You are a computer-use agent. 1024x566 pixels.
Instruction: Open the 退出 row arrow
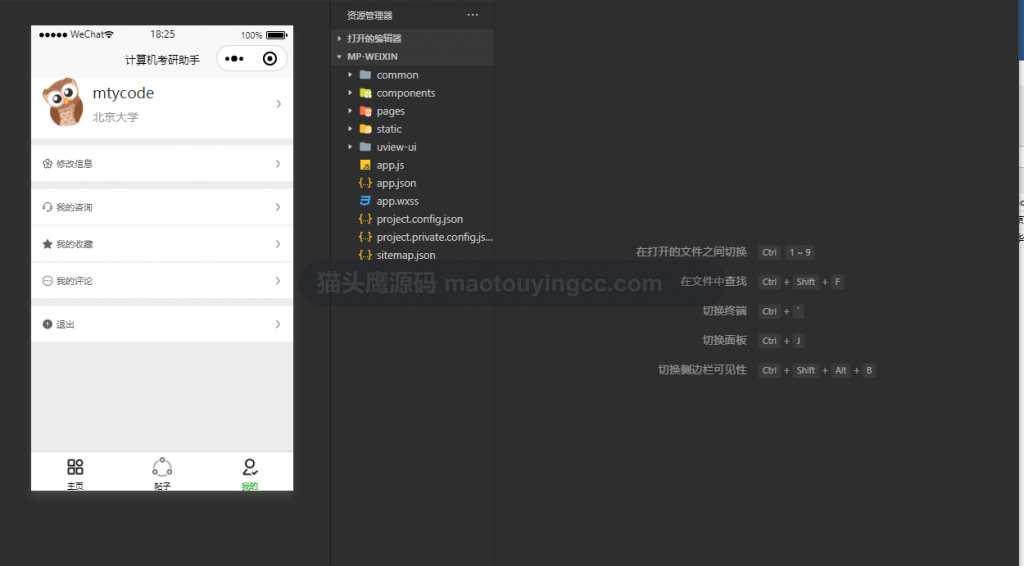(278, 324)
